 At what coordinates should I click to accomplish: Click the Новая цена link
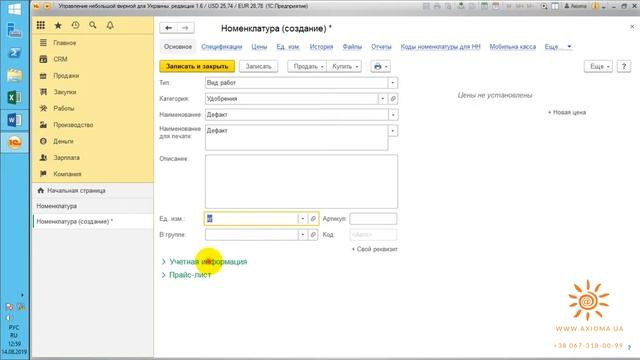point(567,112)
